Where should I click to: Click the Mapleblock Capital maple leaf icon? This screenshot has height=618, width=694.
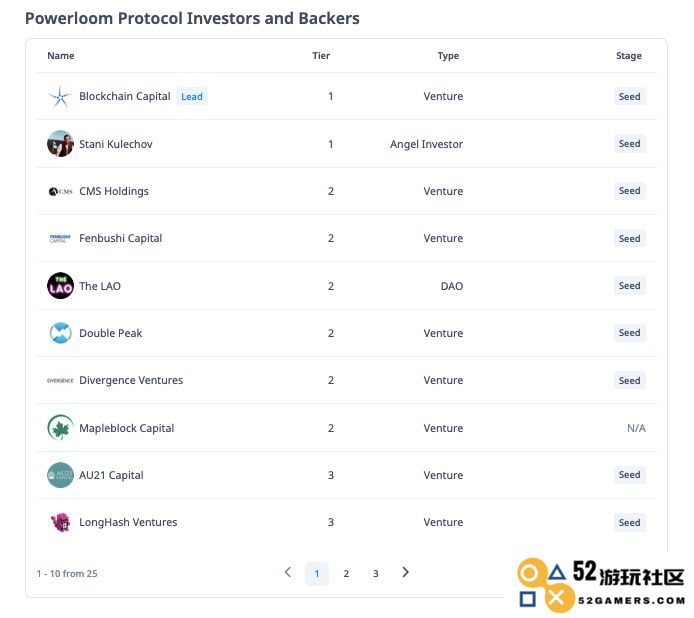click(60, 428)
